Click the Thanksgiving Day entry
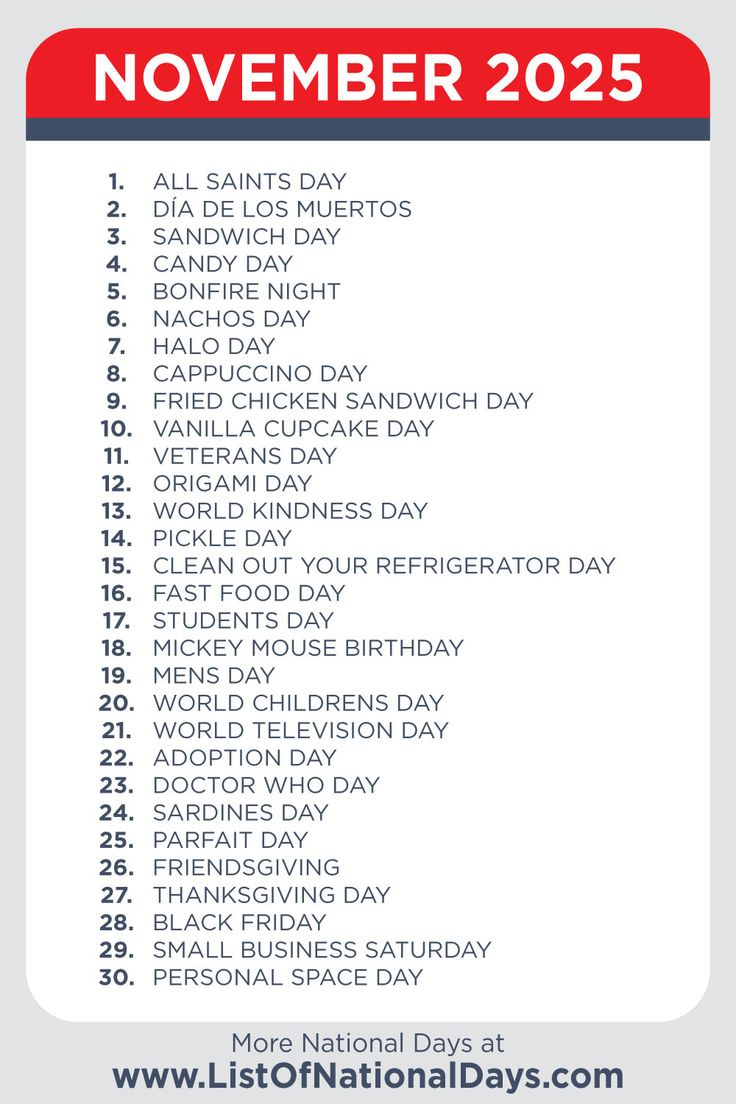 pos(271,895)
